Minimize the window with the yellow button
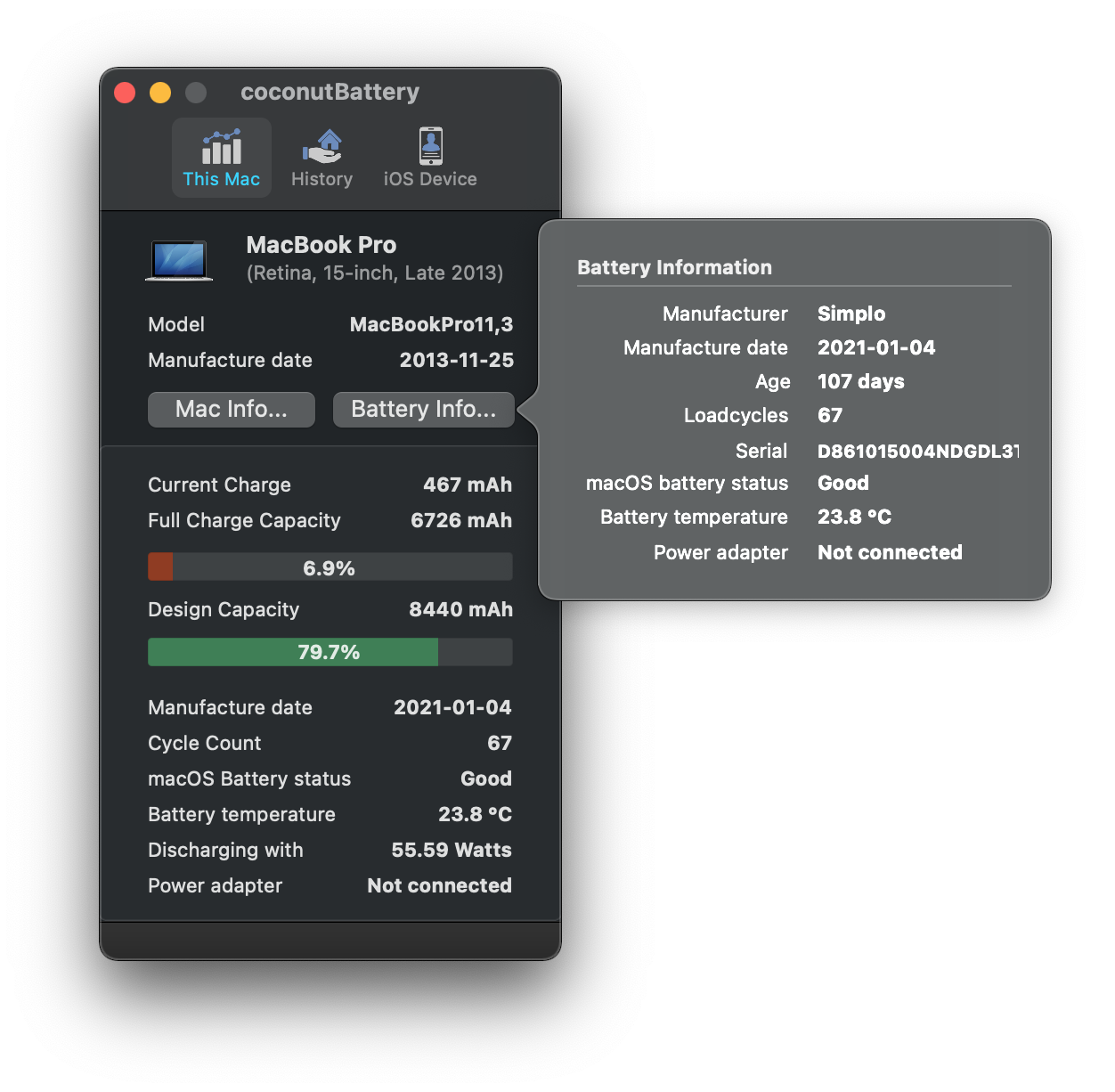 click(x=160, y=93)
